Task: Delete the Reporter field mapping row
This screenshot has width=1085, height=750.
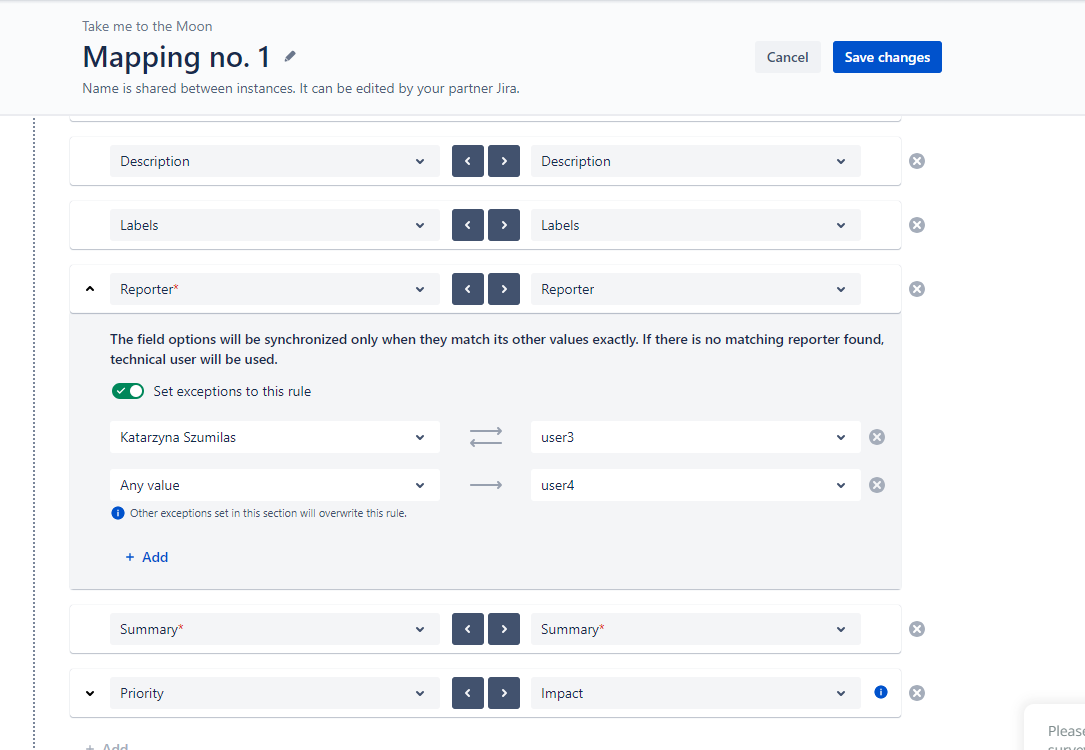Action: (x=917, y=289)
